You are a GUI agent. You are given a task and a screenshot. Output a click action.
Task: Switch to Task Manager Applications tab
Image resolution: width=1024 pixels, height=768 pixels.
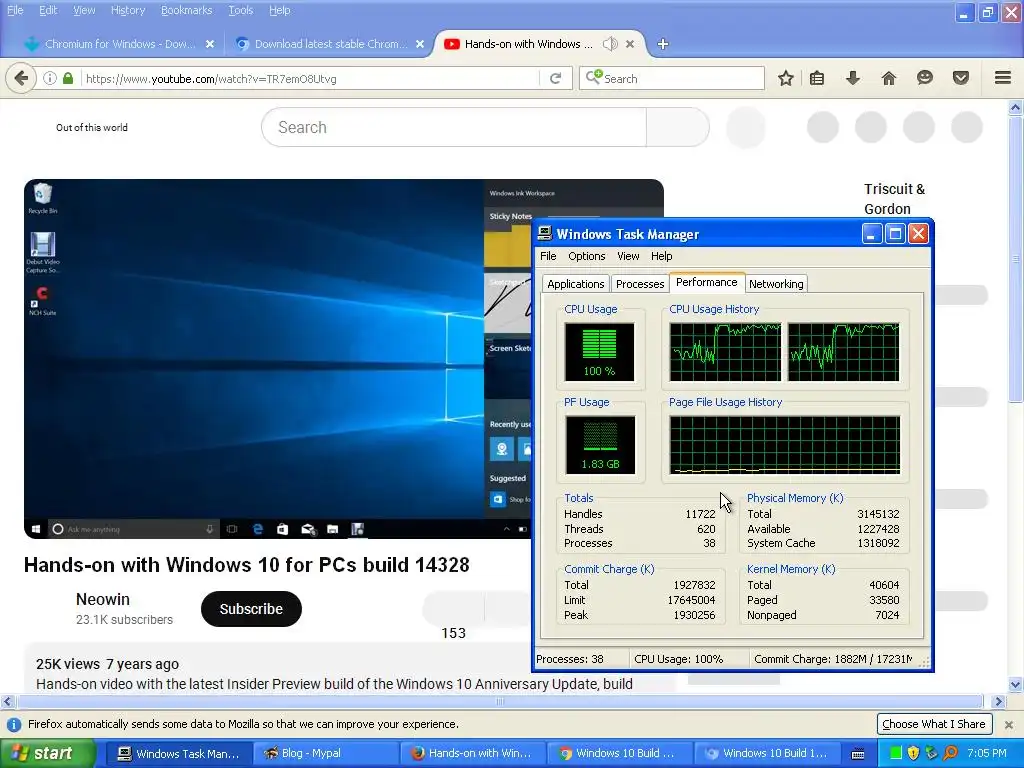point(575,284)
